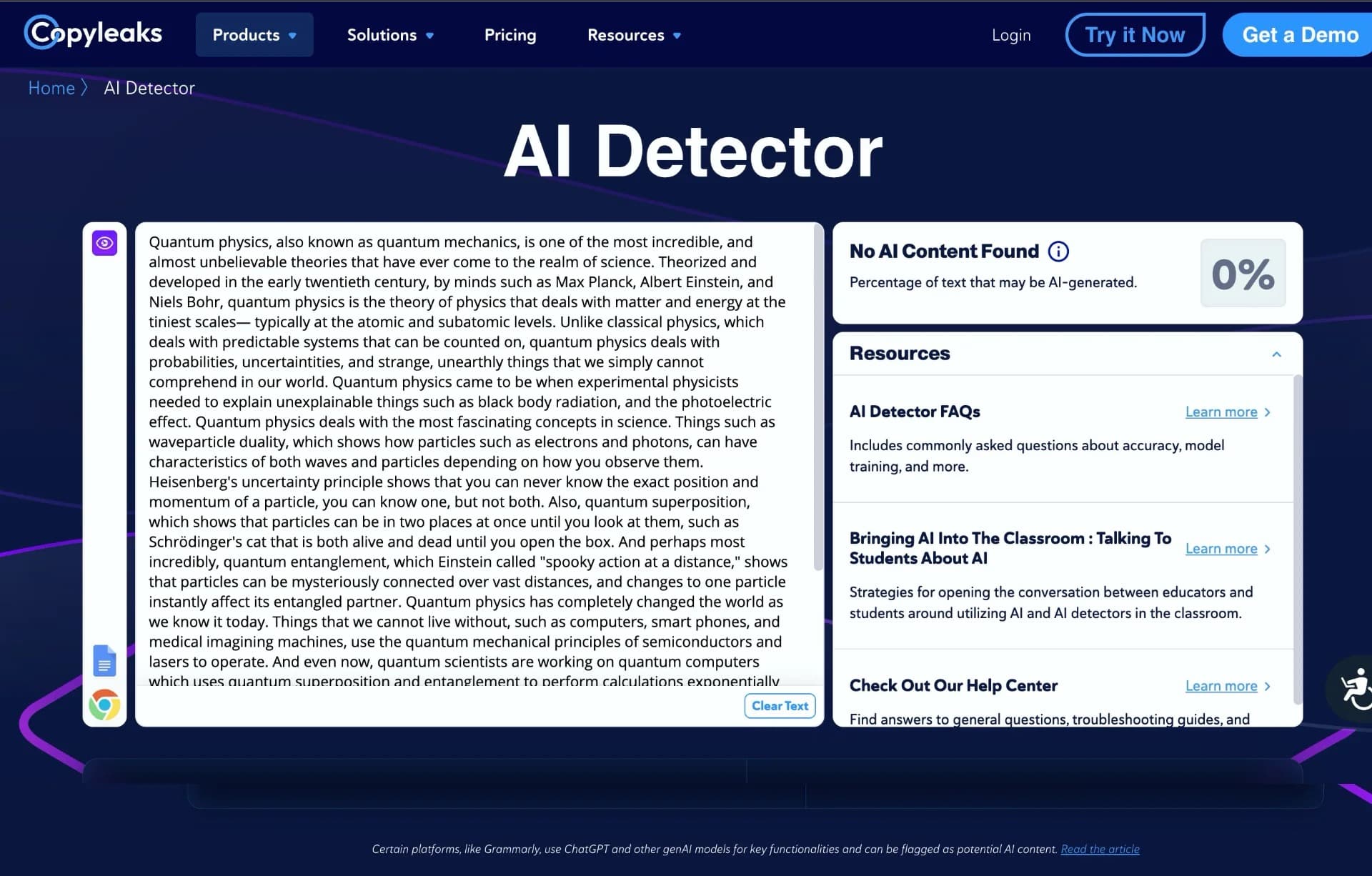
Task: Open the Solutions dropdown menu
Action: [x=390, y=34]
